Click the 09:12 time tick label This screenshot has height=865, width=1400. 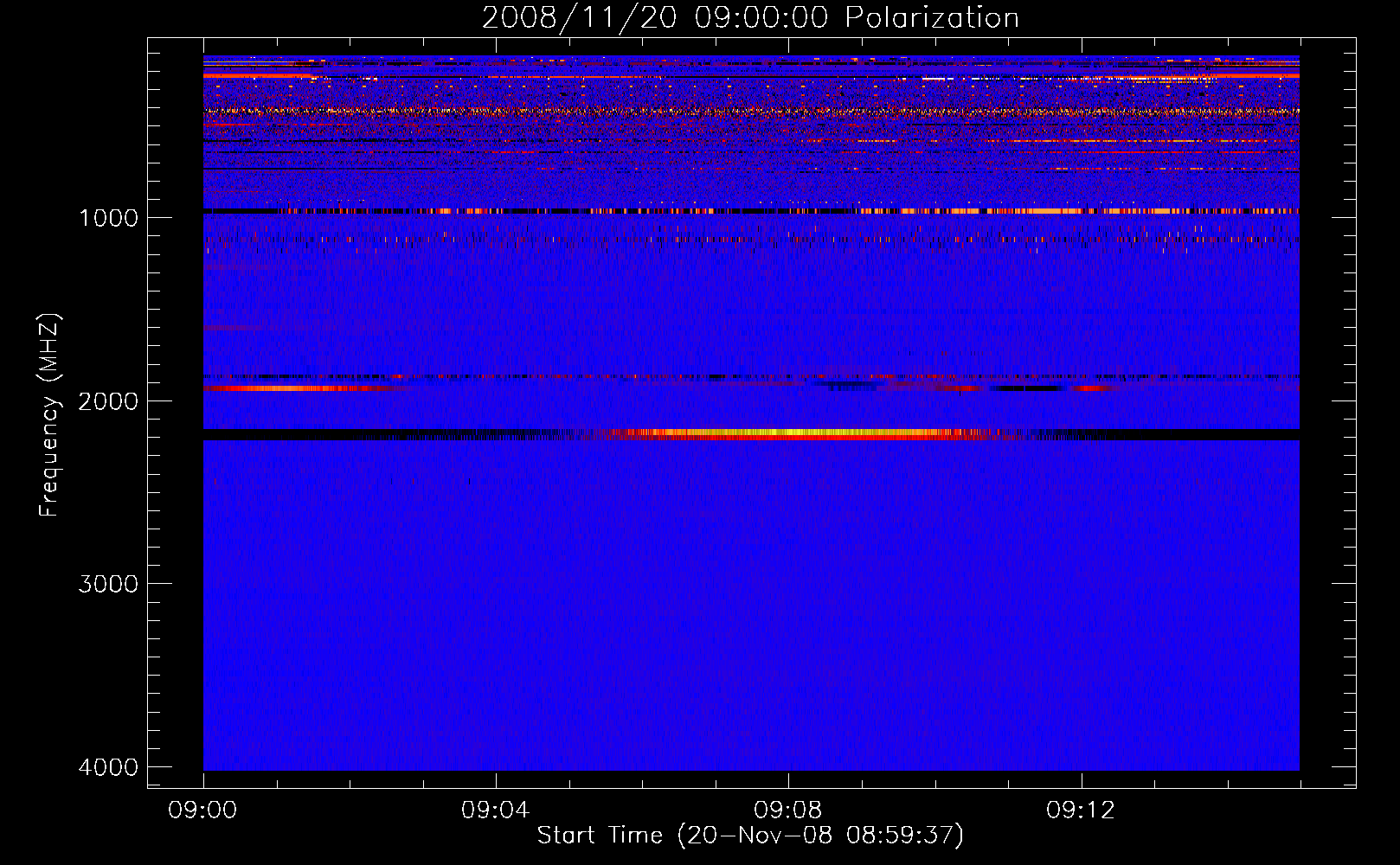point(1080,811)
